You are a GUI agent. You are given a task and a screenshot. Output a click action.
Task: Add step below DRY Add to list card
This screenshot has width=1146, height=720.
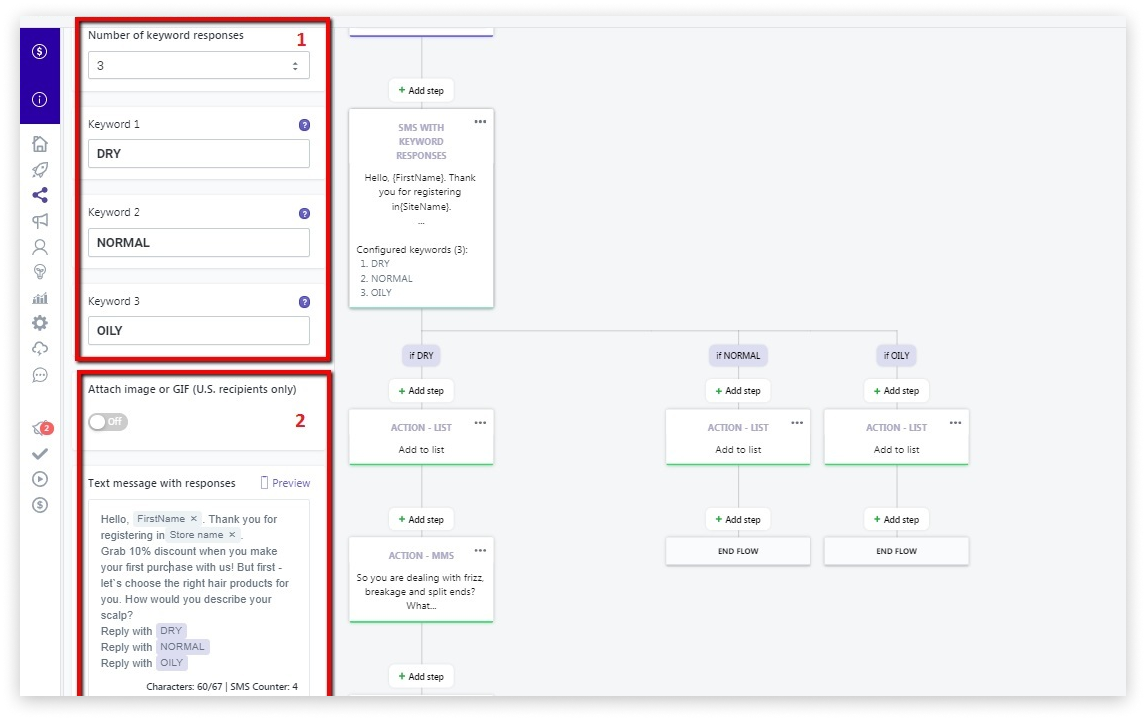click(421, 520)
